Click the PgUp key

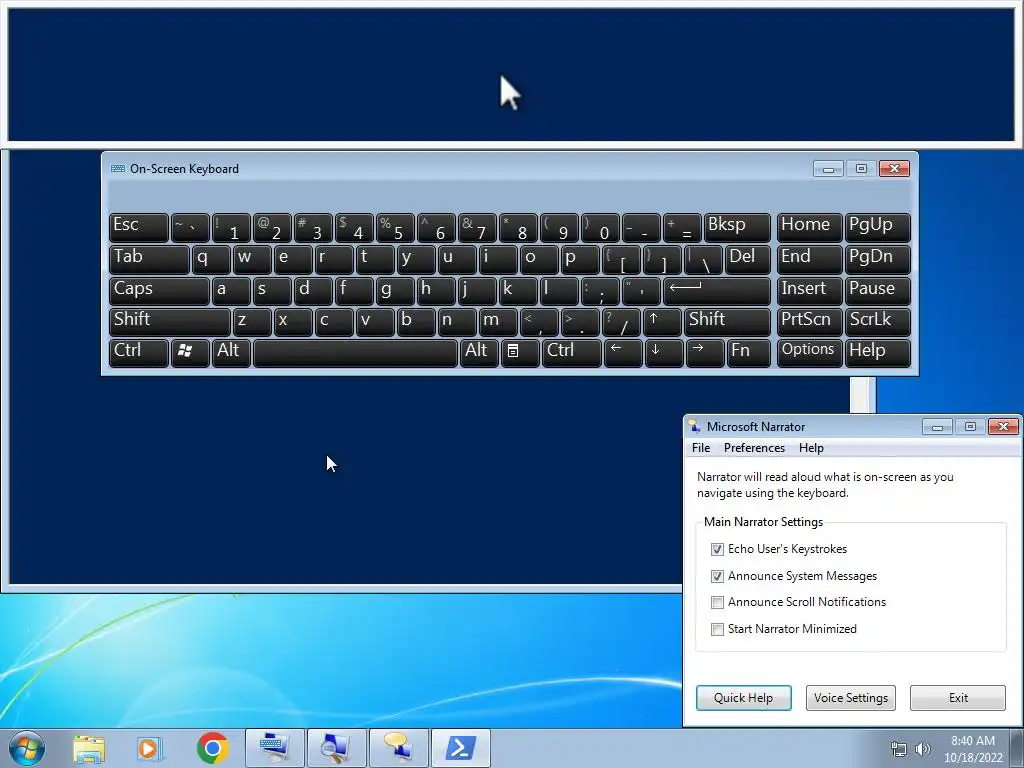877,227
